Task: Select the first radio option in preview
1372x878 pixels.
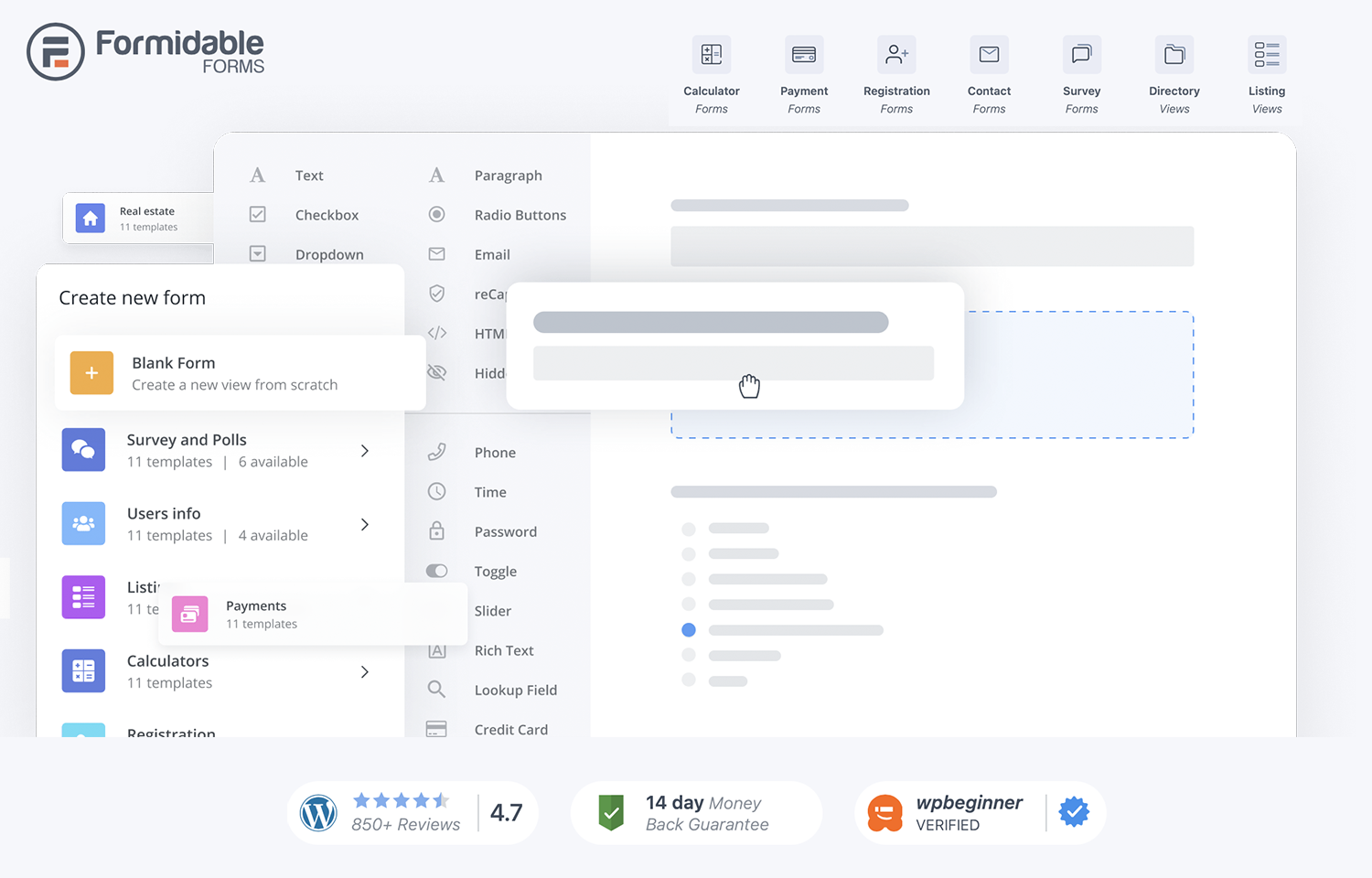Action: 689,529
